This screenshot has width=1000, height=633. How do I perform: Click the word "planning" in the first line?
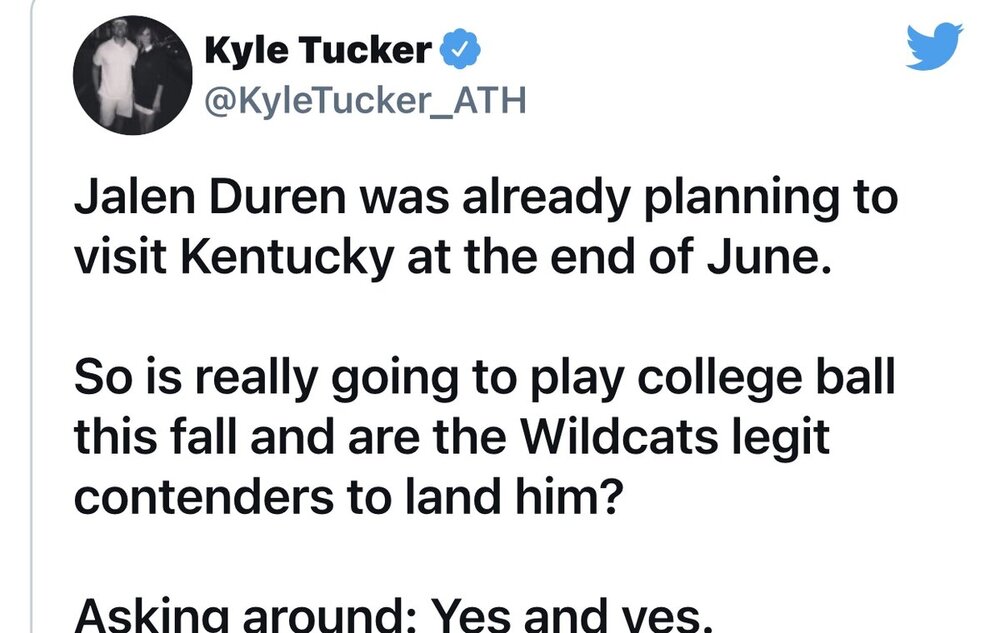741,198
